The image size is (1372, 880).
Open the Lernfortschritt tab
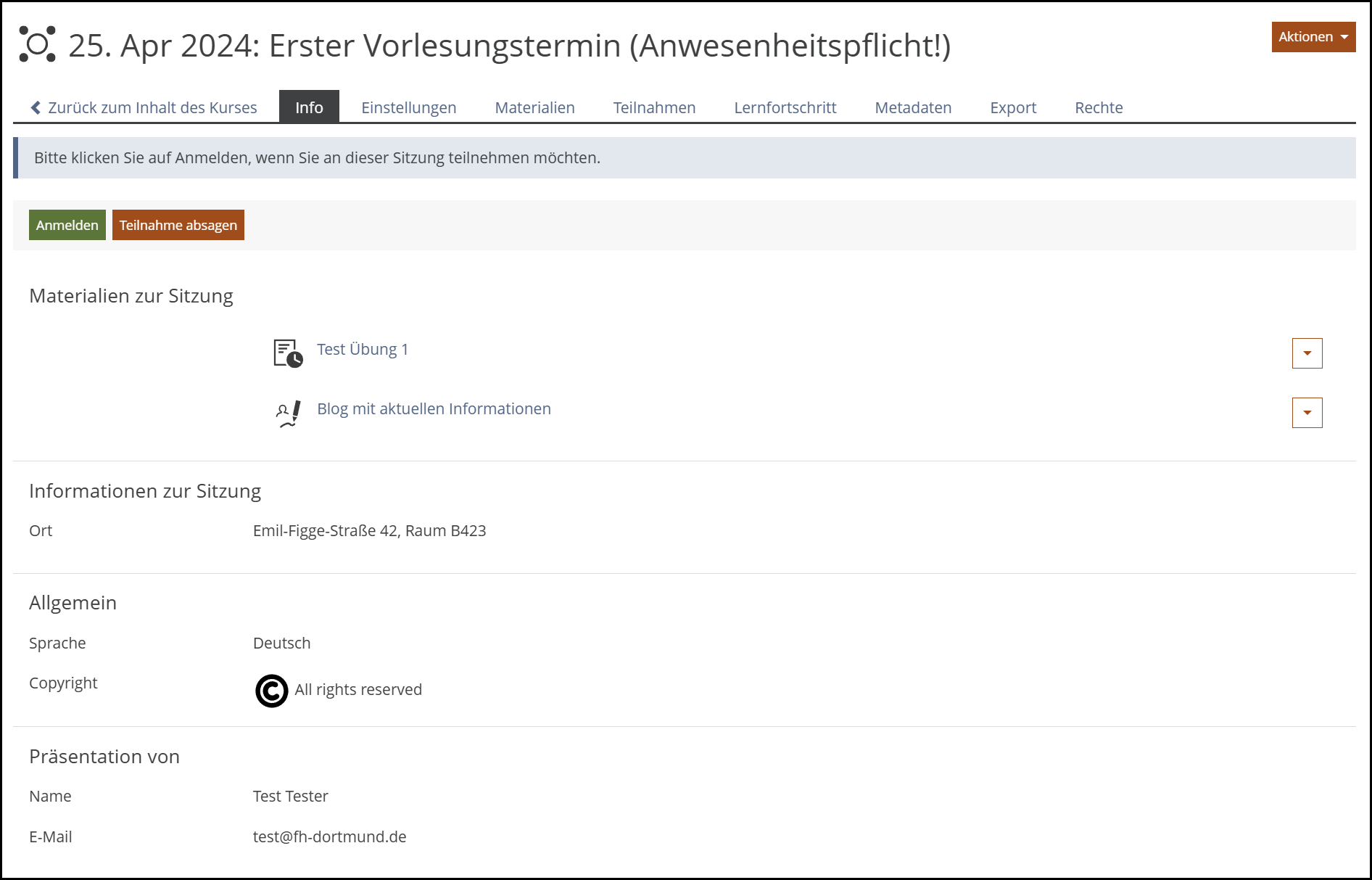pos(785,107)
